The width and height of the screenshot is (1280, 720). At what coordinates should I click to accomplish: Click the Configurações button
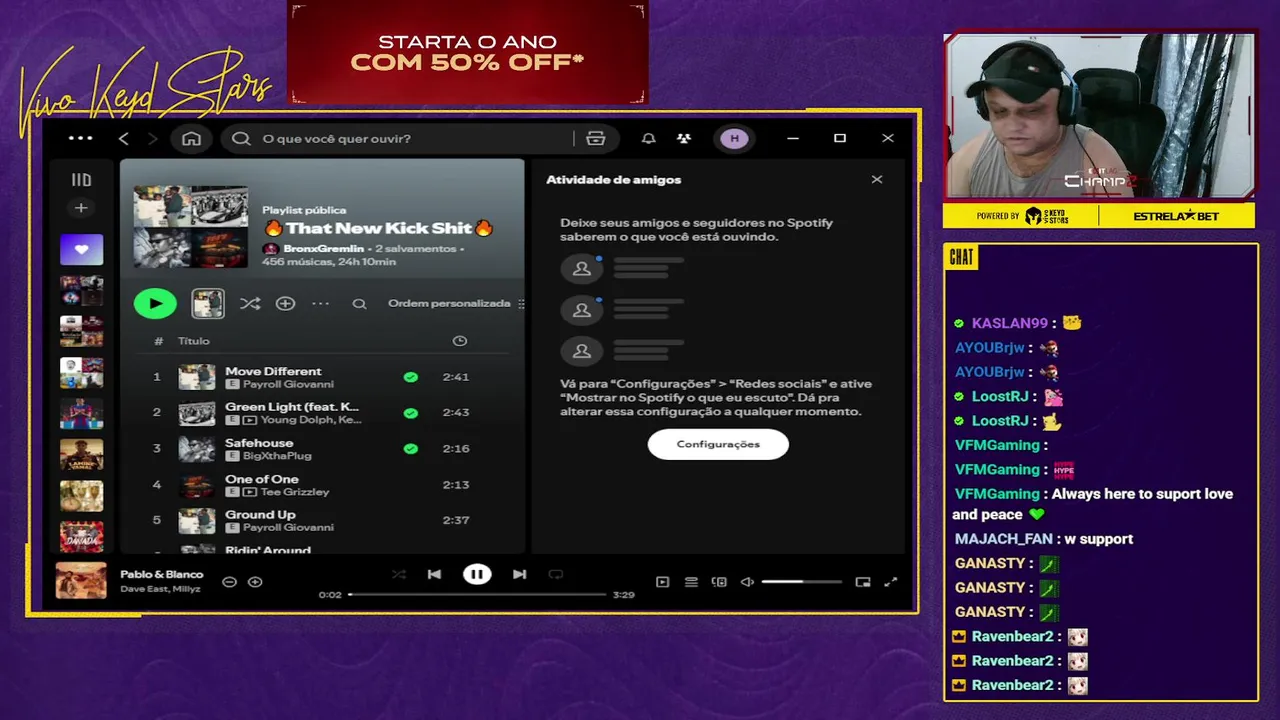click(718, 444)
